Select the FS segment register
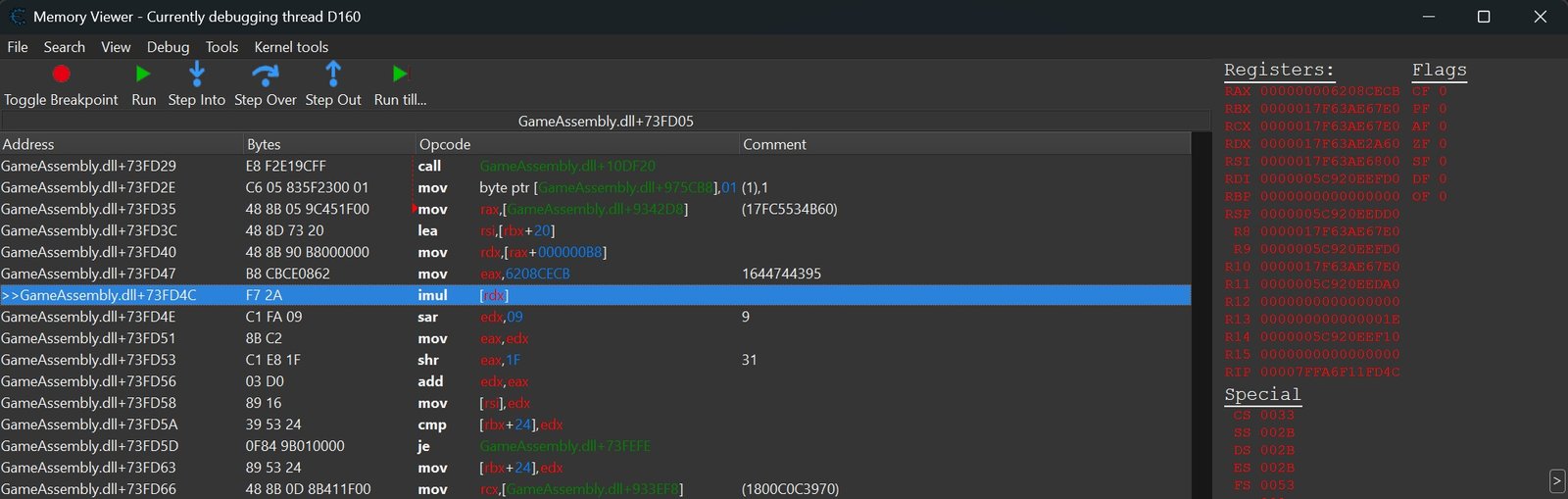The width and height of the screenshot is (1568, 499). click(1264, 486)
